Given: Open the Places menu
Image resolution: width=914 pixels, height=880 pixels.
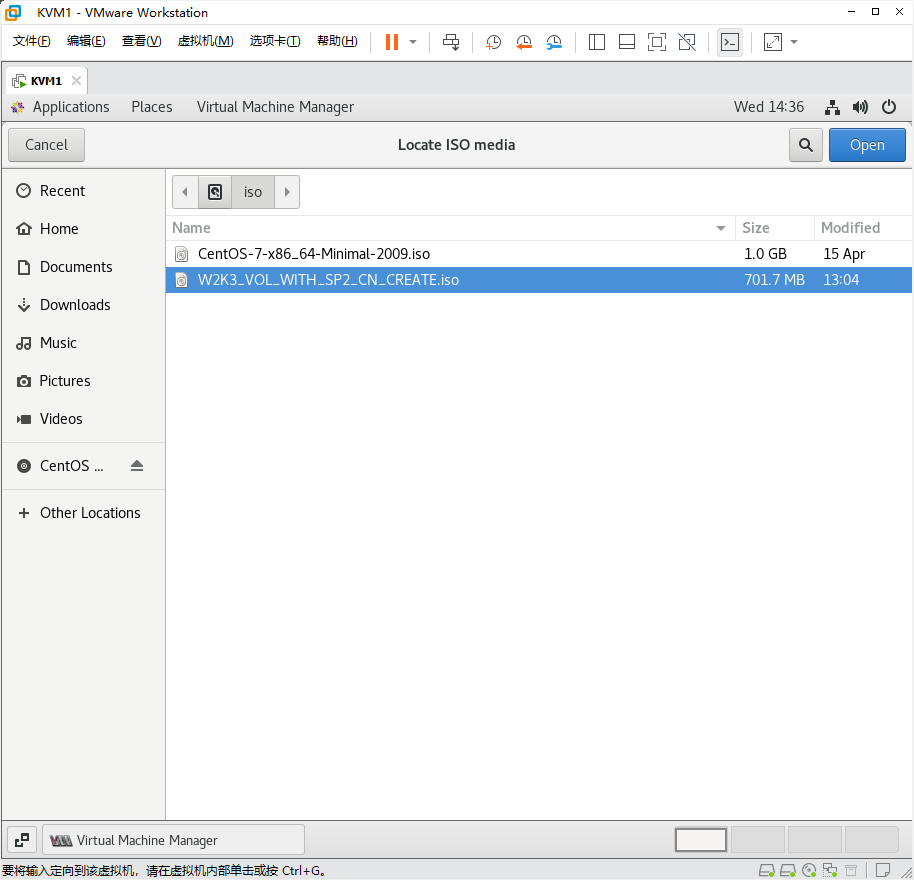Looking at the screenshot, I should point(152,107).
